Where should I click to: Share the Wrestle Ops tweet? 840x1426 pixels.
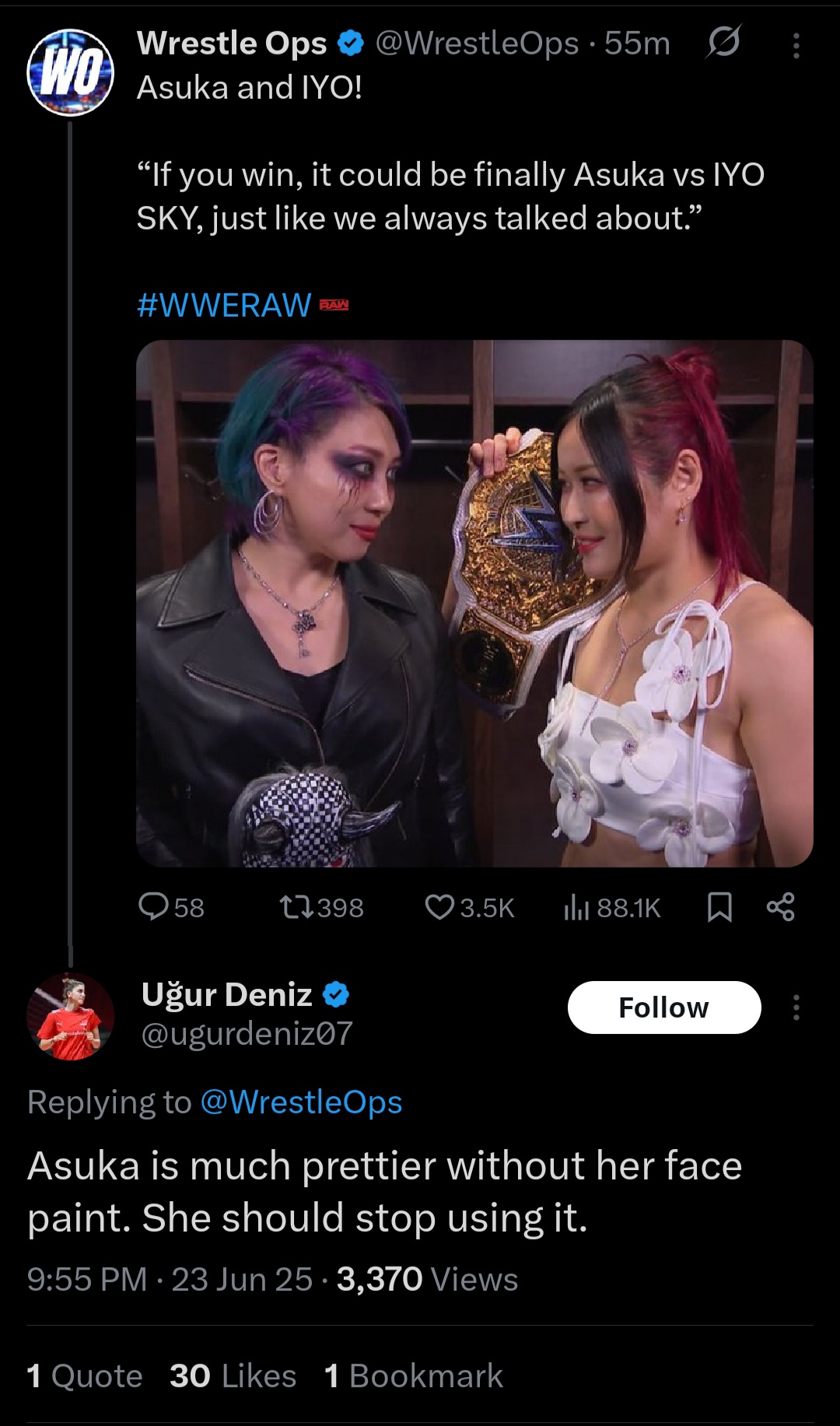780,907
